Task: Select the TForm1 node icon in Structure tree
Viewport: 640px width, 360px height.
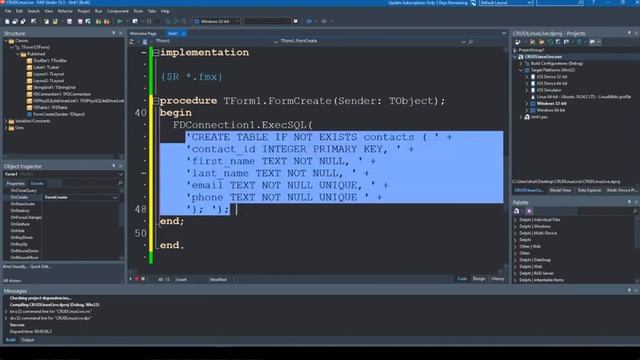Action: [x=18, y=47]
